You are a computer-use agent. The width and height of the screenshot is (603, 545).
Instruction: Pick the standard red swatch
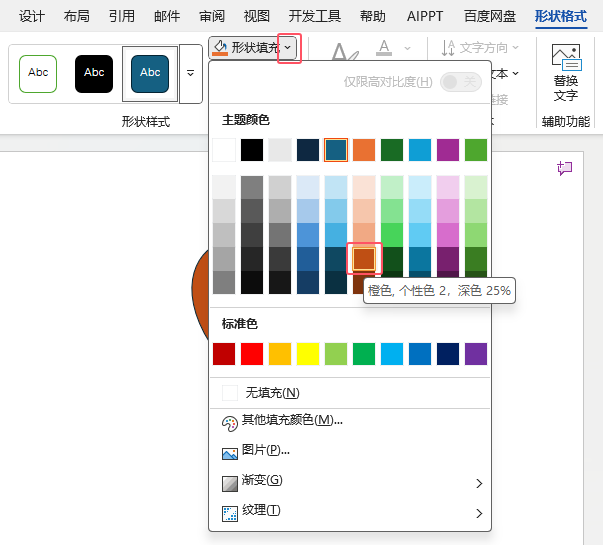252,354
